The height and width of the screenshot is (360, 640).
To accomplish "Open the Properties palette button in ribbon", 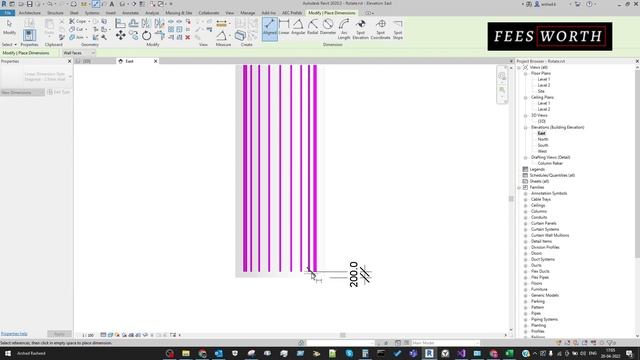I will click(29, 35).
